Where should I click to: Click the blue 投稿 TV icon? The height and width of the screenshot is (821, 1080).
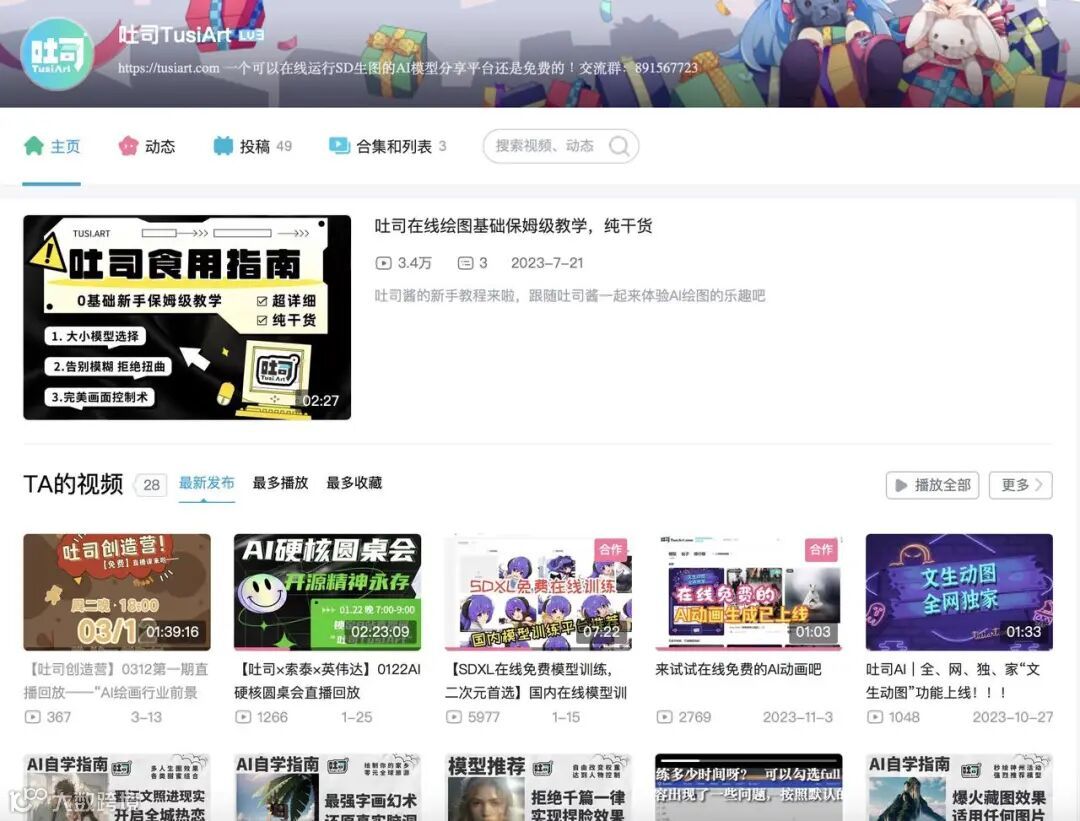(223, 146)
